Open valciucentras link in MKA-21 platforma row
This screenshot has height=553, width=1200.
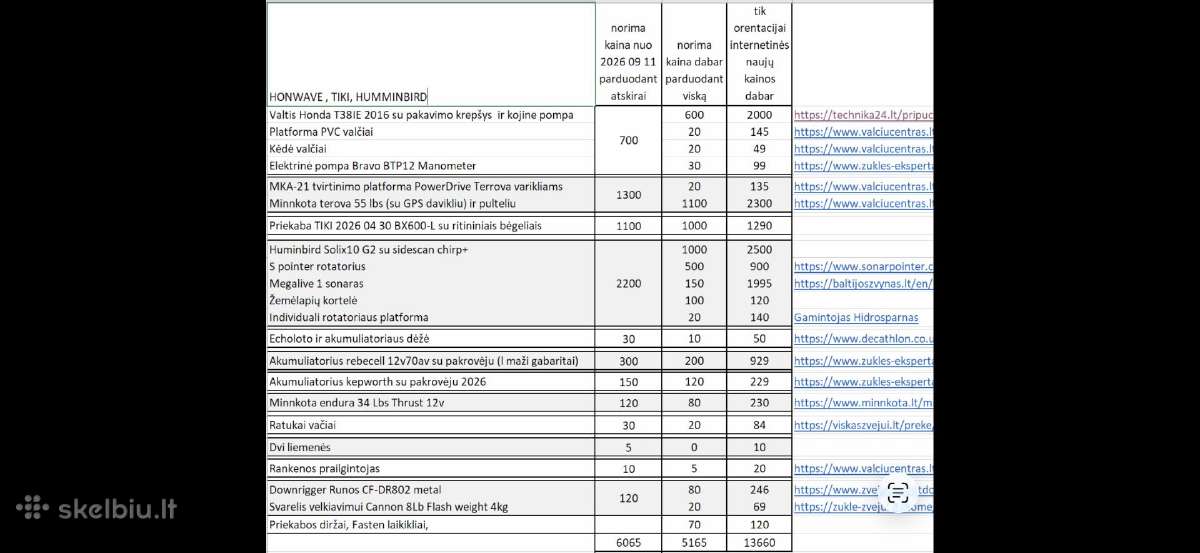(864, 186)
